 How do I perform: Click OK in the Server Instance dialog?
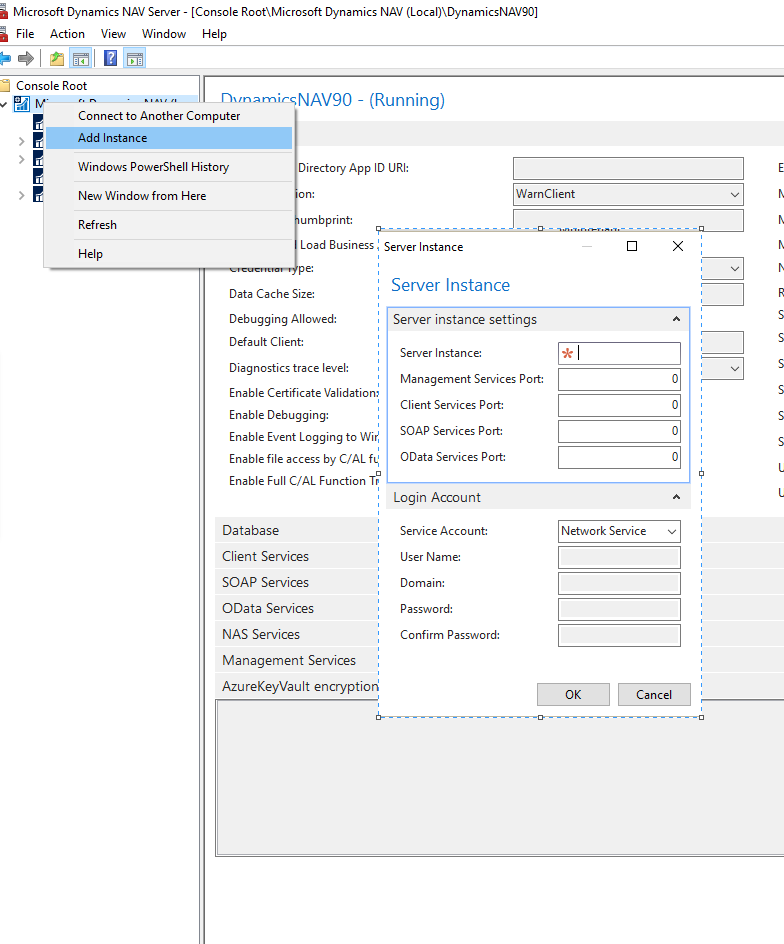point(573,695)
